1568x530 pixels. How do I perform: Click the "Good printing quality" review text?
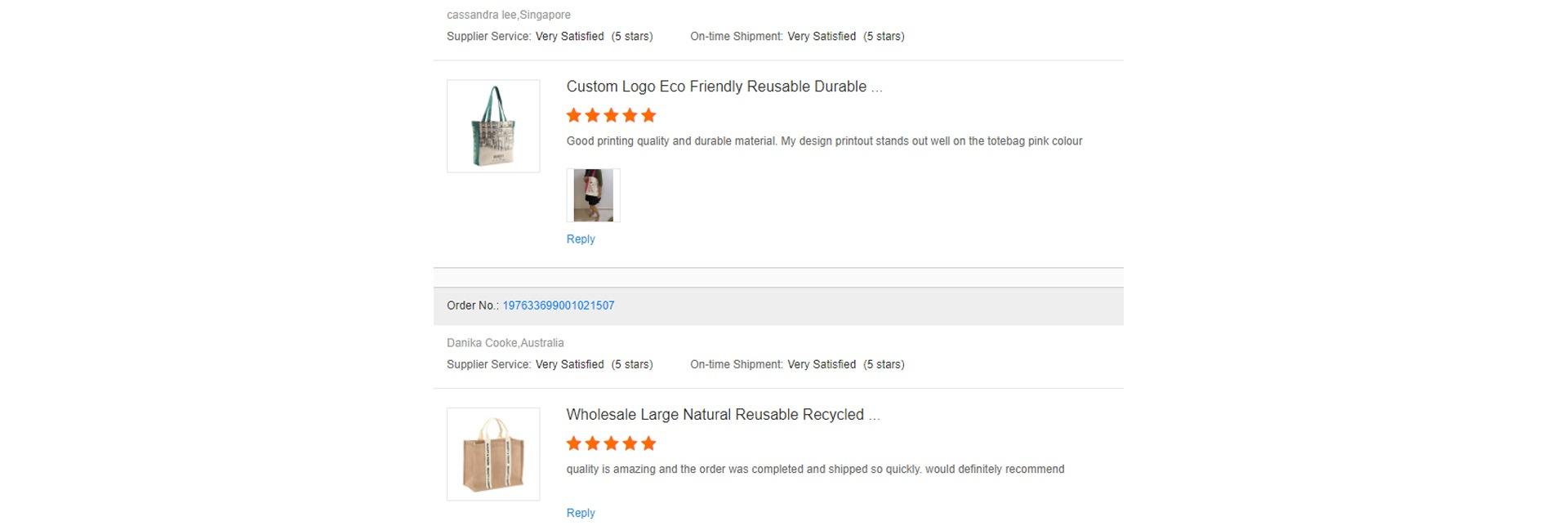tap(824, 141)
